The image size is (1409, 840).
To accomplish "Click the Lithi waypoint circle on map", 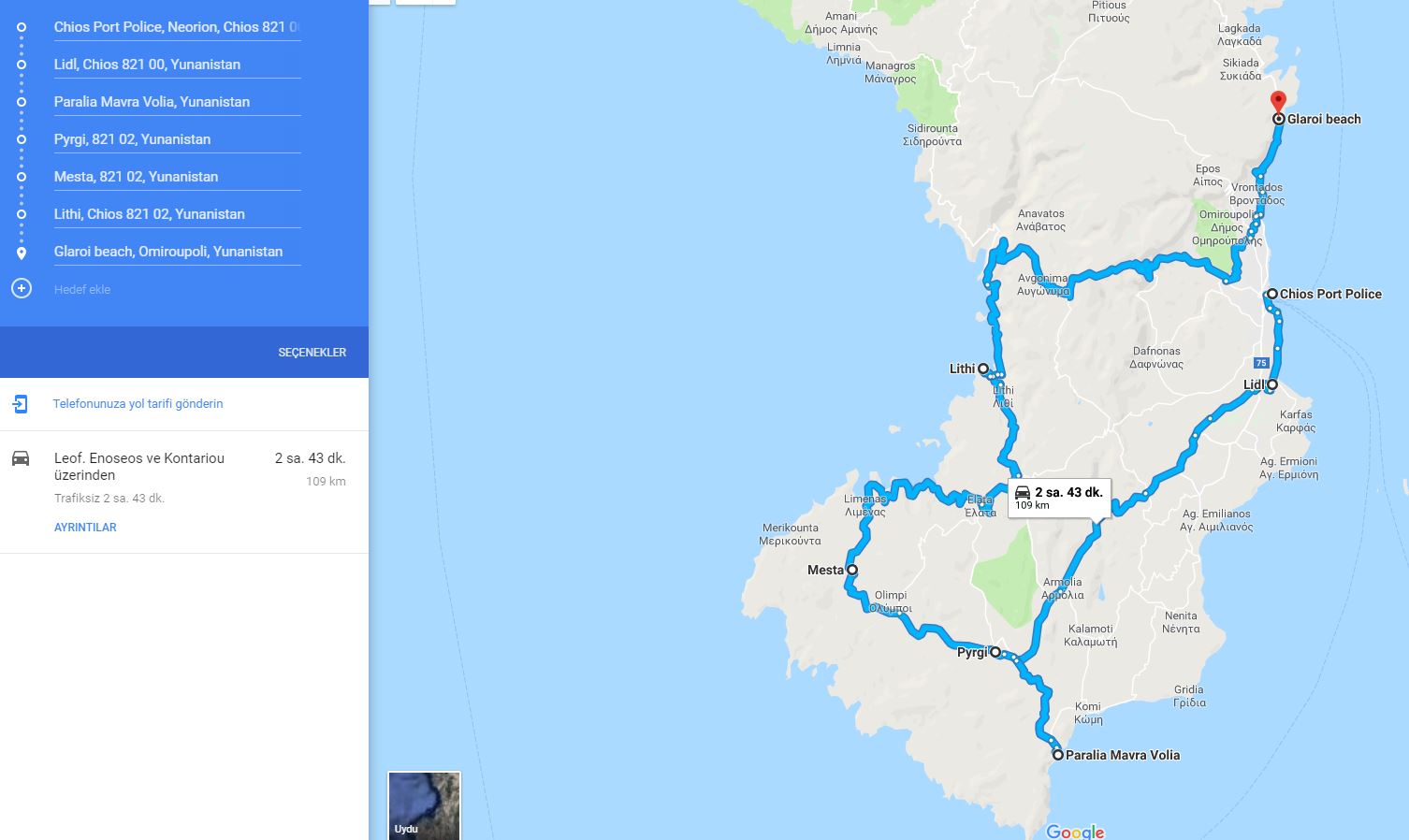I will click(983, 369).
